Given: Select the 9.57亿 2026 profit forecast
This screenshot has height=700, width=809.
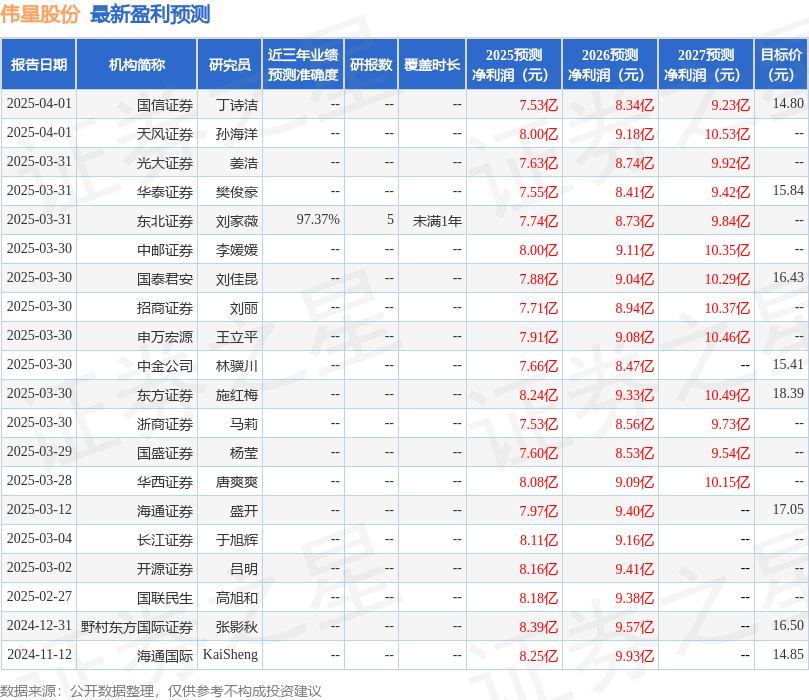Looking at the screenshot, I should coord(635,627).
